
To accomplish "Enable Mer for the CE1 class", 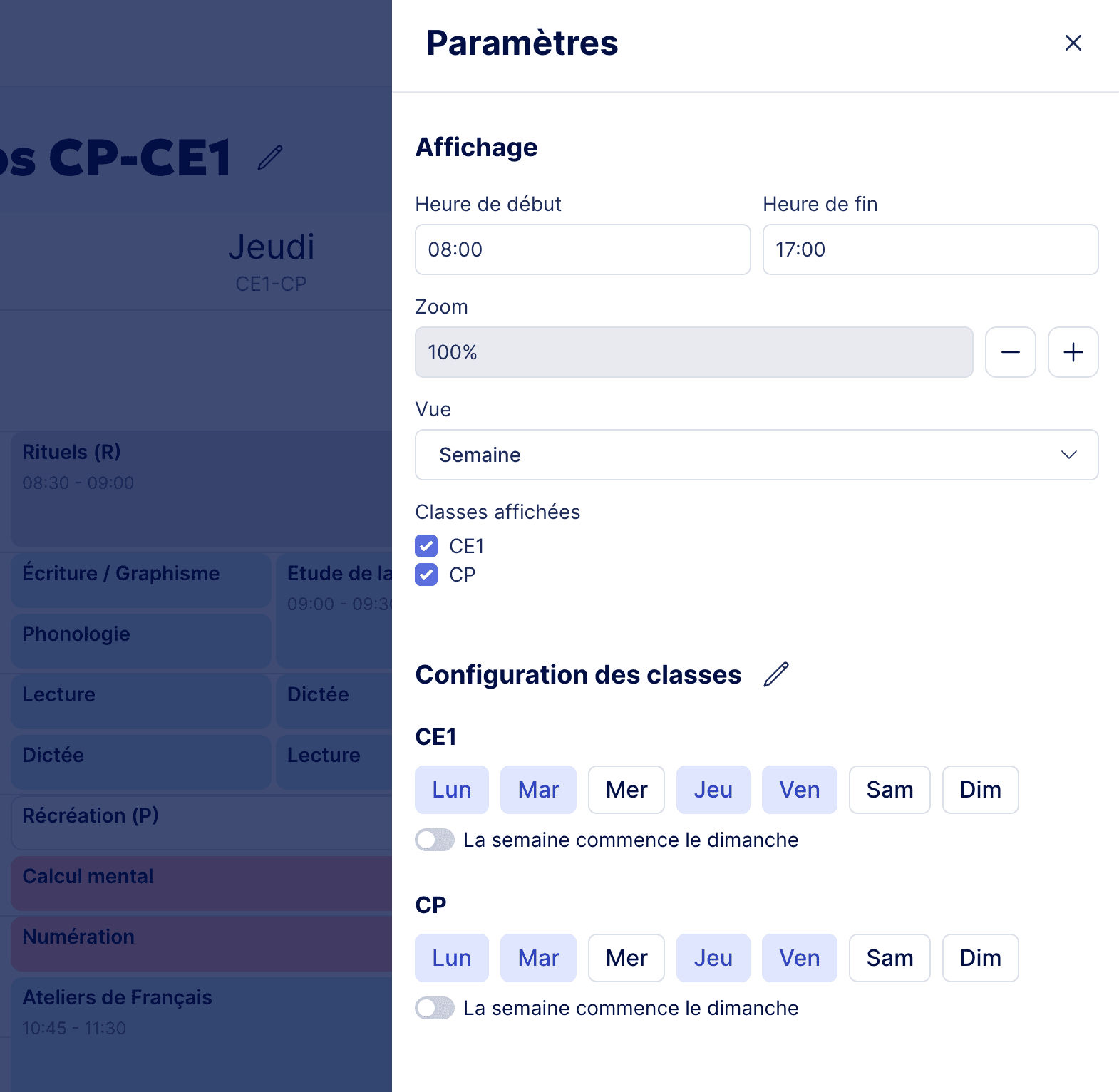I will [626, 790].
